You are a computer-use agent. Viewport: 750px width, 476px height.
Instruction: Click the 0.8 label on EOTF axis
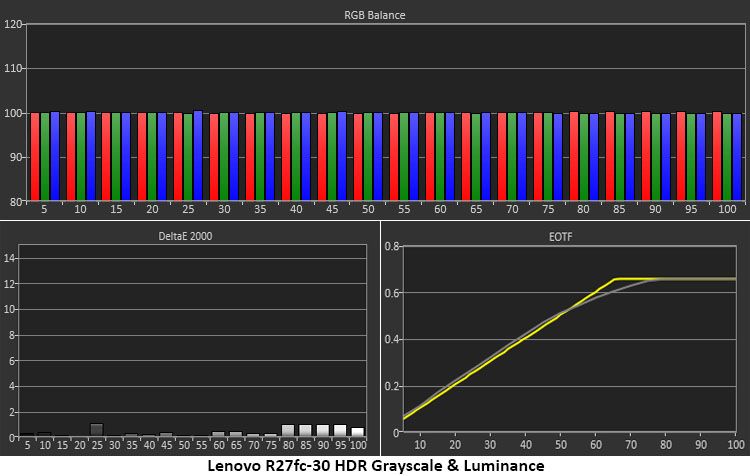392,246
